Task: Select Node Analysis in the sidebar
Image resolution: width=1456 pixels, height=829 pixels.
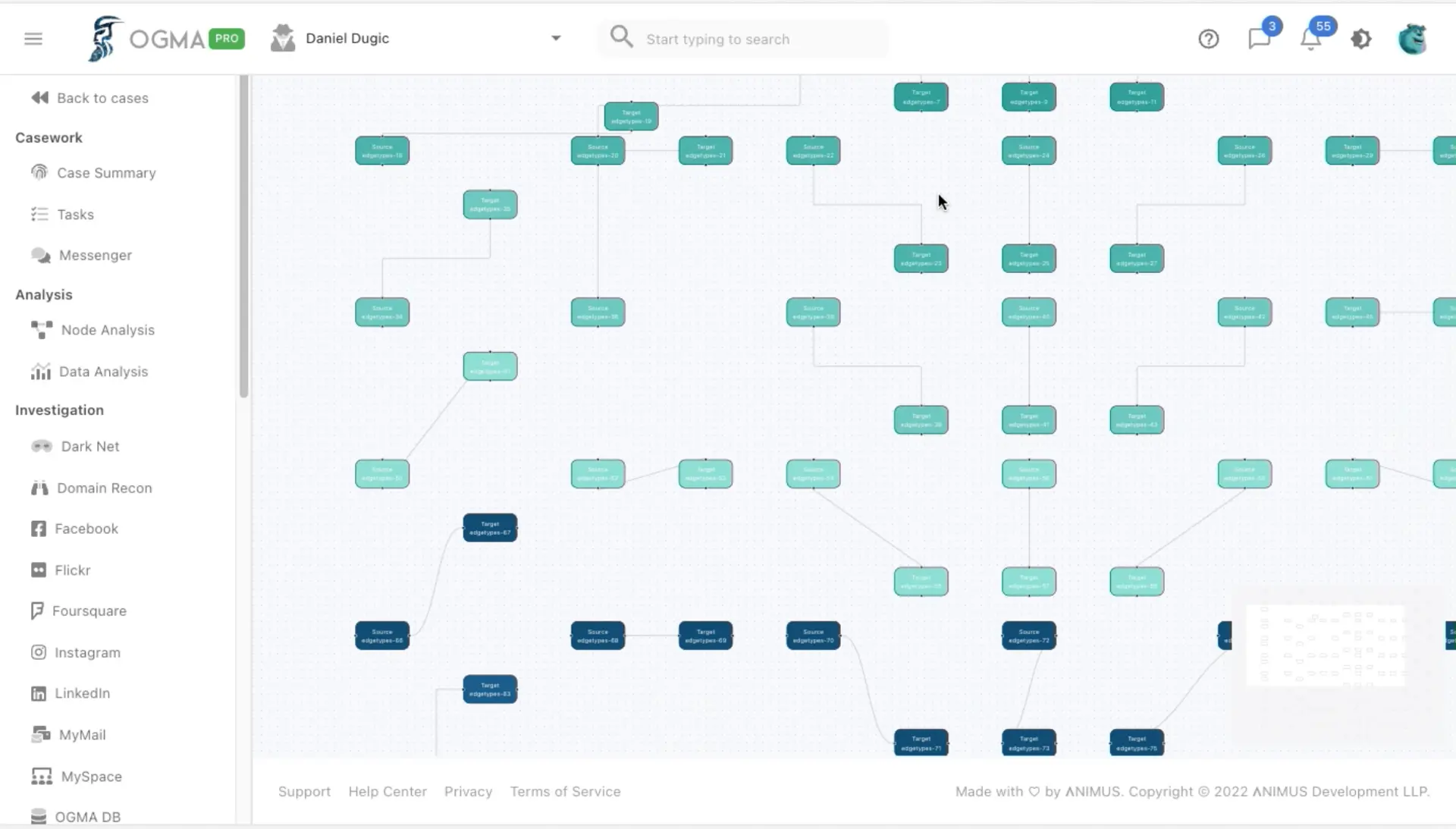Action: click(x=108, y=330)
